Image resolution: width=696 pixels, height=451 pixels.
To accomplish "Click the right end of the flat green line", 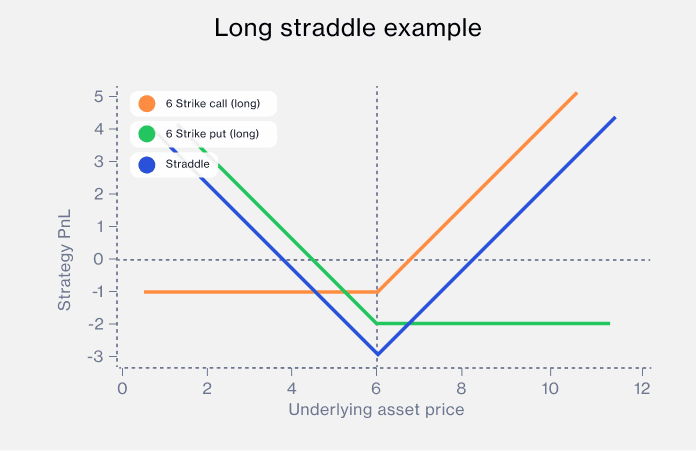I will pyautogui.click(x=609, y=323).
